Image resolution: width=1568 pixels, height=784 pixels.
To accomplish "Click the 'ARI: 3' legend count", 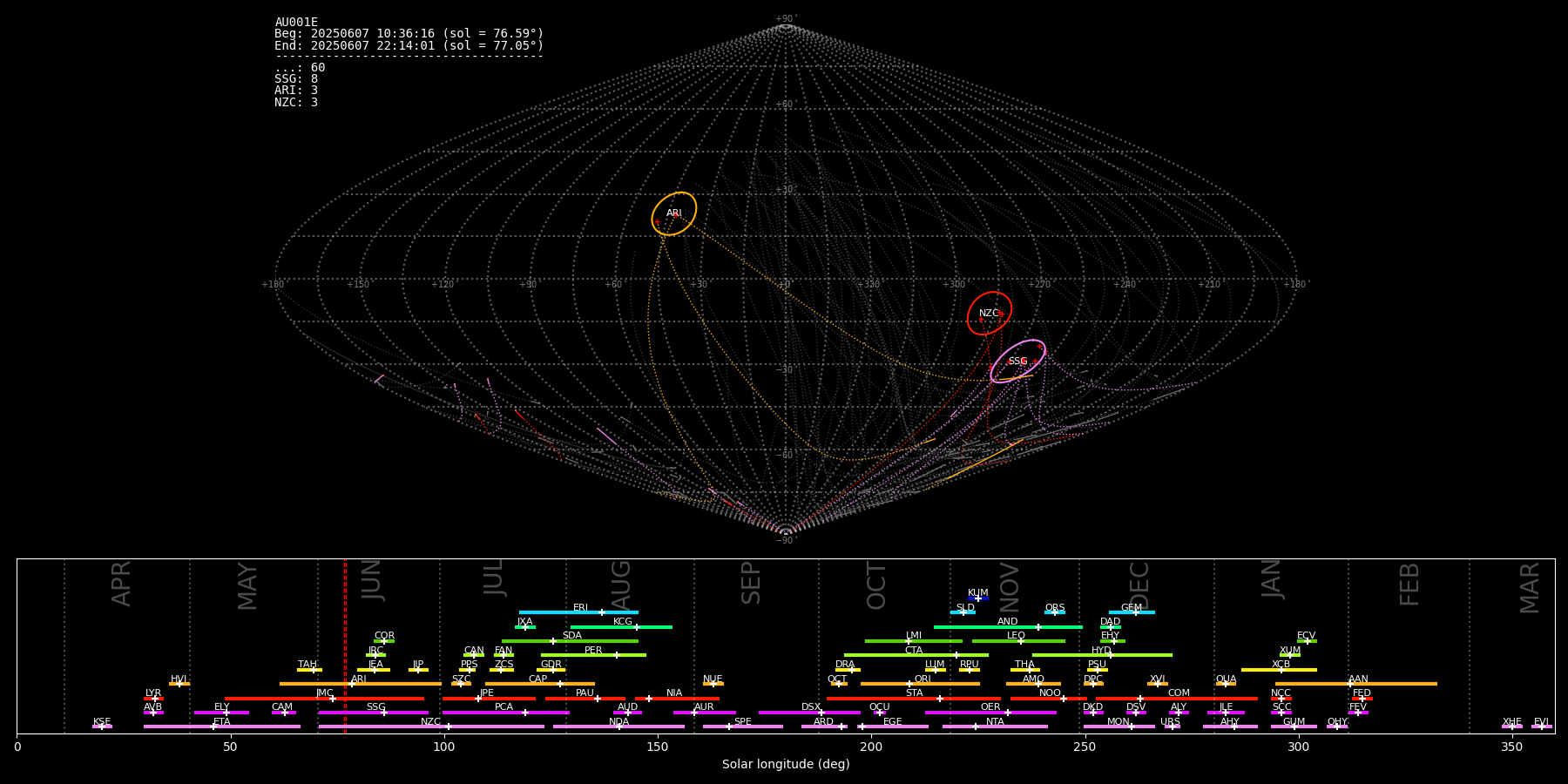I will point(296,91).
